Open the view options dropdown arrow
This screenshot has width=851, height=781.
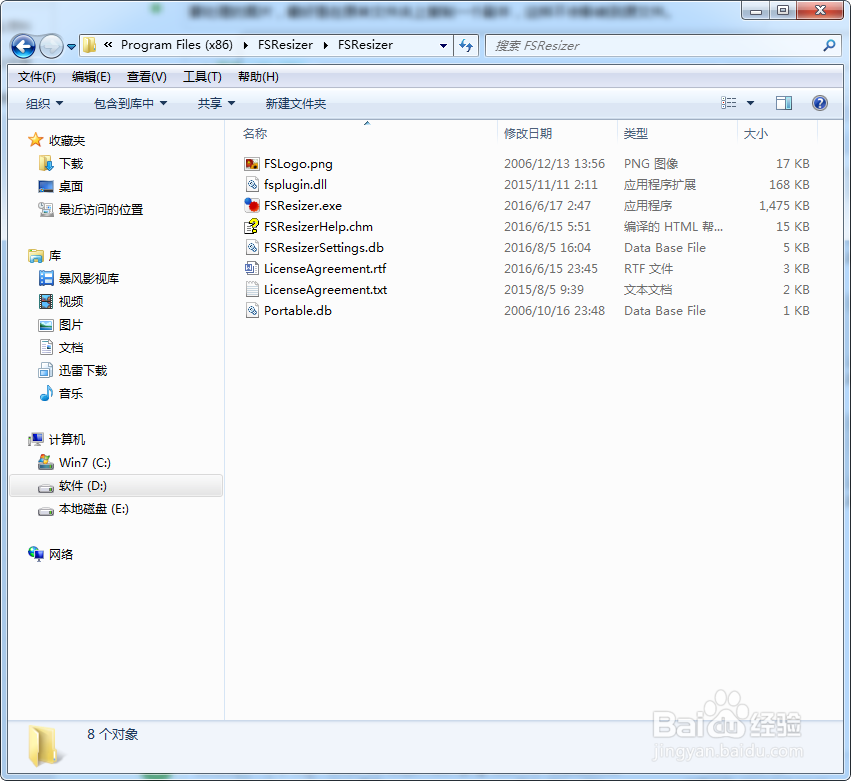[751, 103]
